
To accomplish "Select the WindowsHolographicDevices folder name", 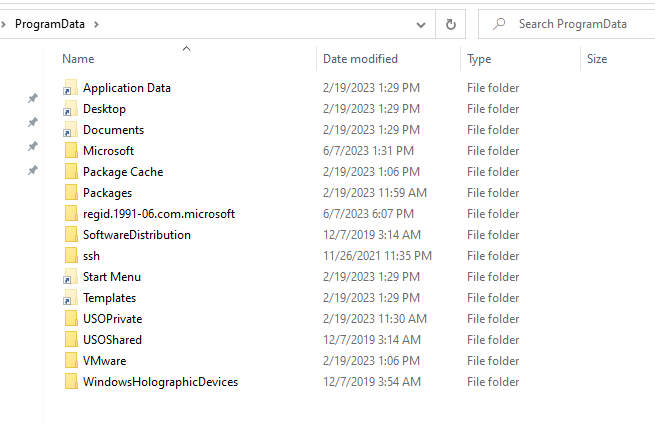I will (x=160, y=382).
